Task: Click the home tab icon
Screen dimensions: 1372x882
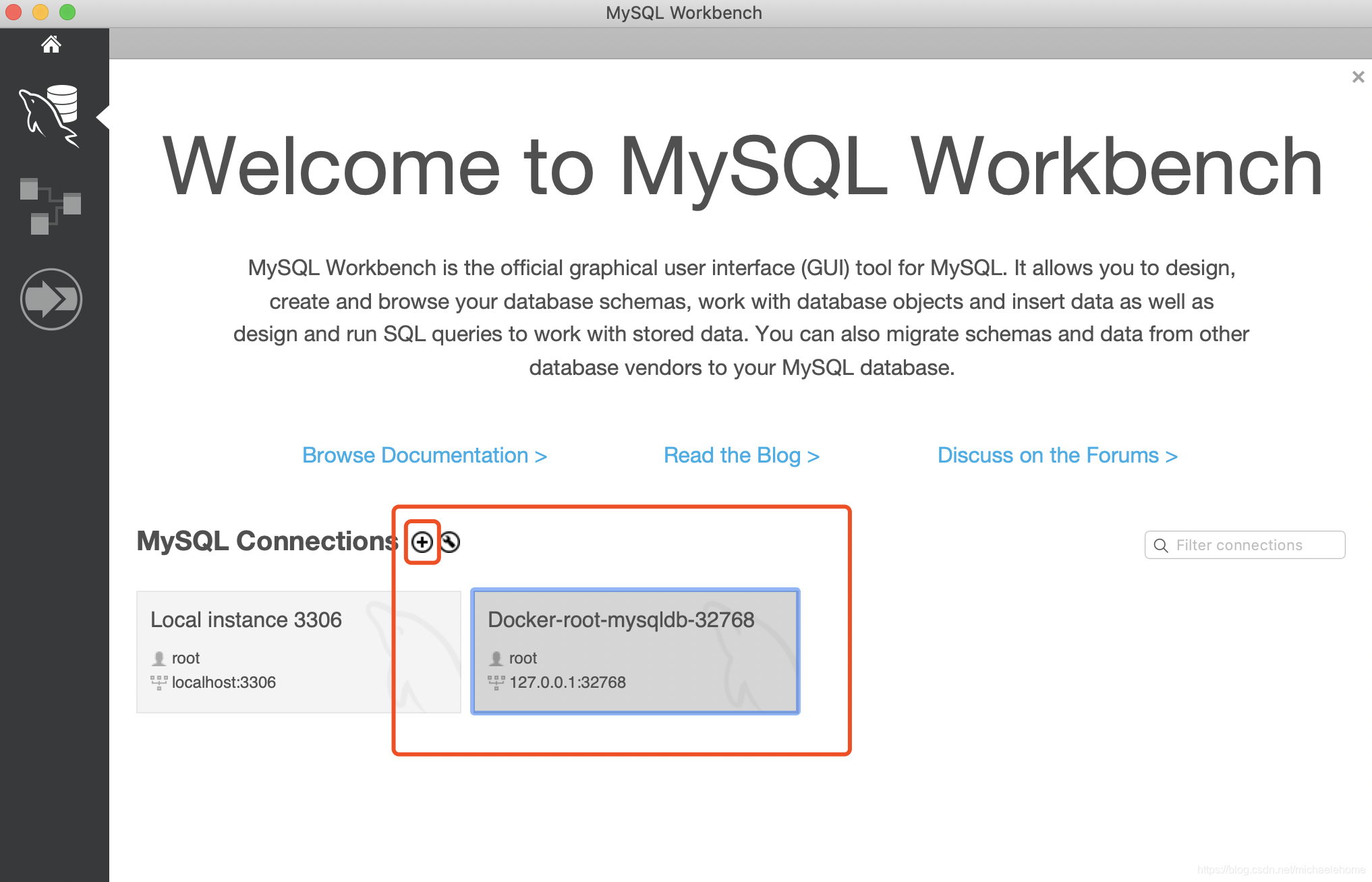Action: tap(51, 45)
